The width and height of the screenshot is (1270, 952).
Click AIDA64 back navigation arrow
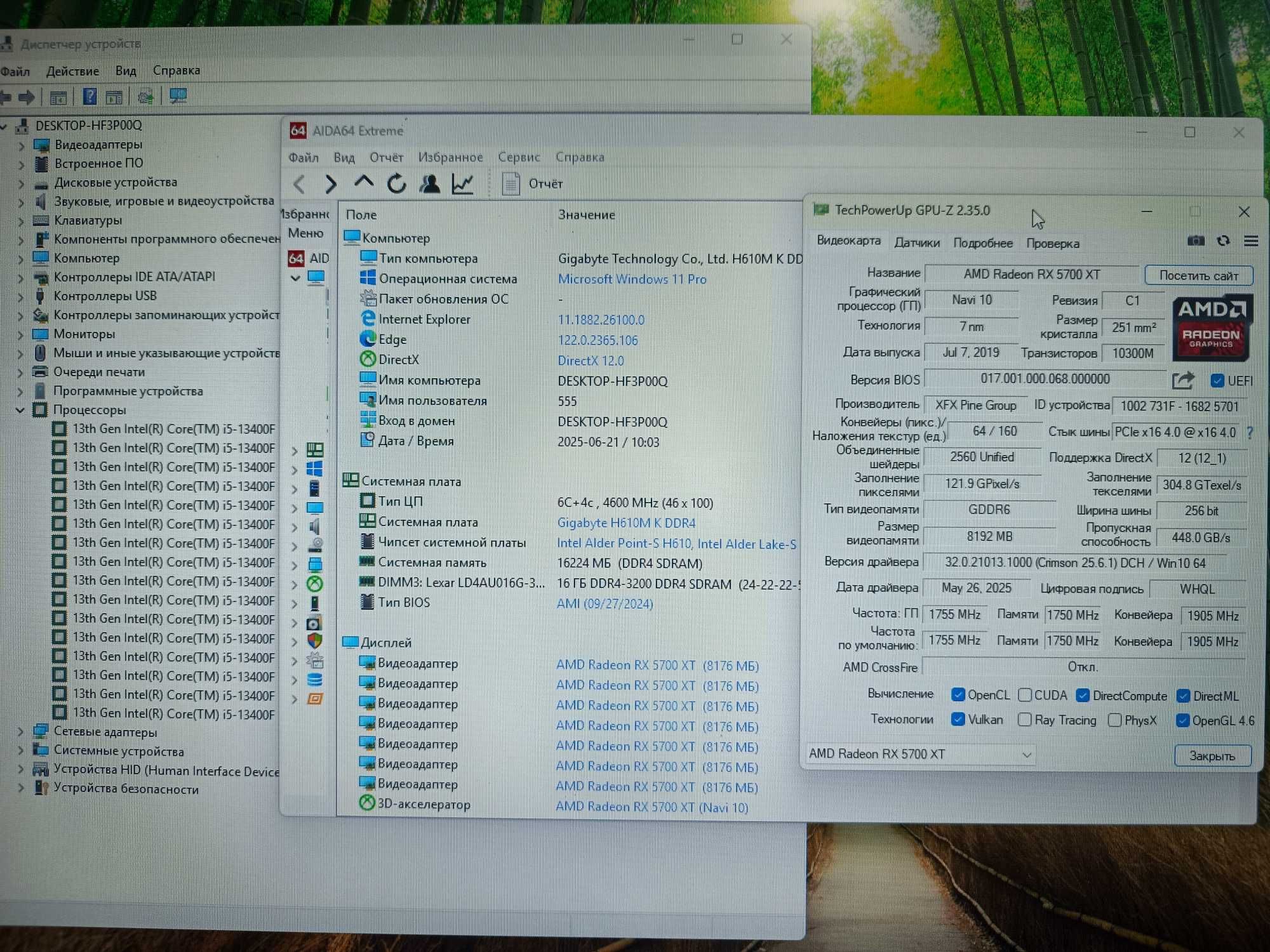[x=300, y=184]
